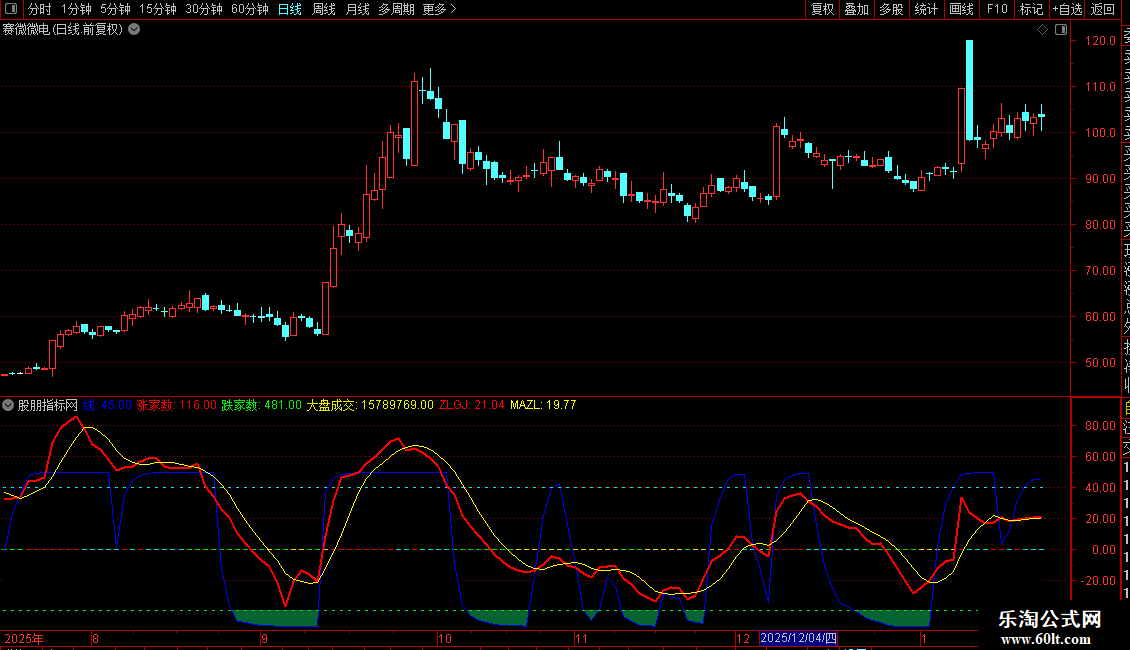
Task: Click the diamond icon above price axis
Action: click(1042, 30)
